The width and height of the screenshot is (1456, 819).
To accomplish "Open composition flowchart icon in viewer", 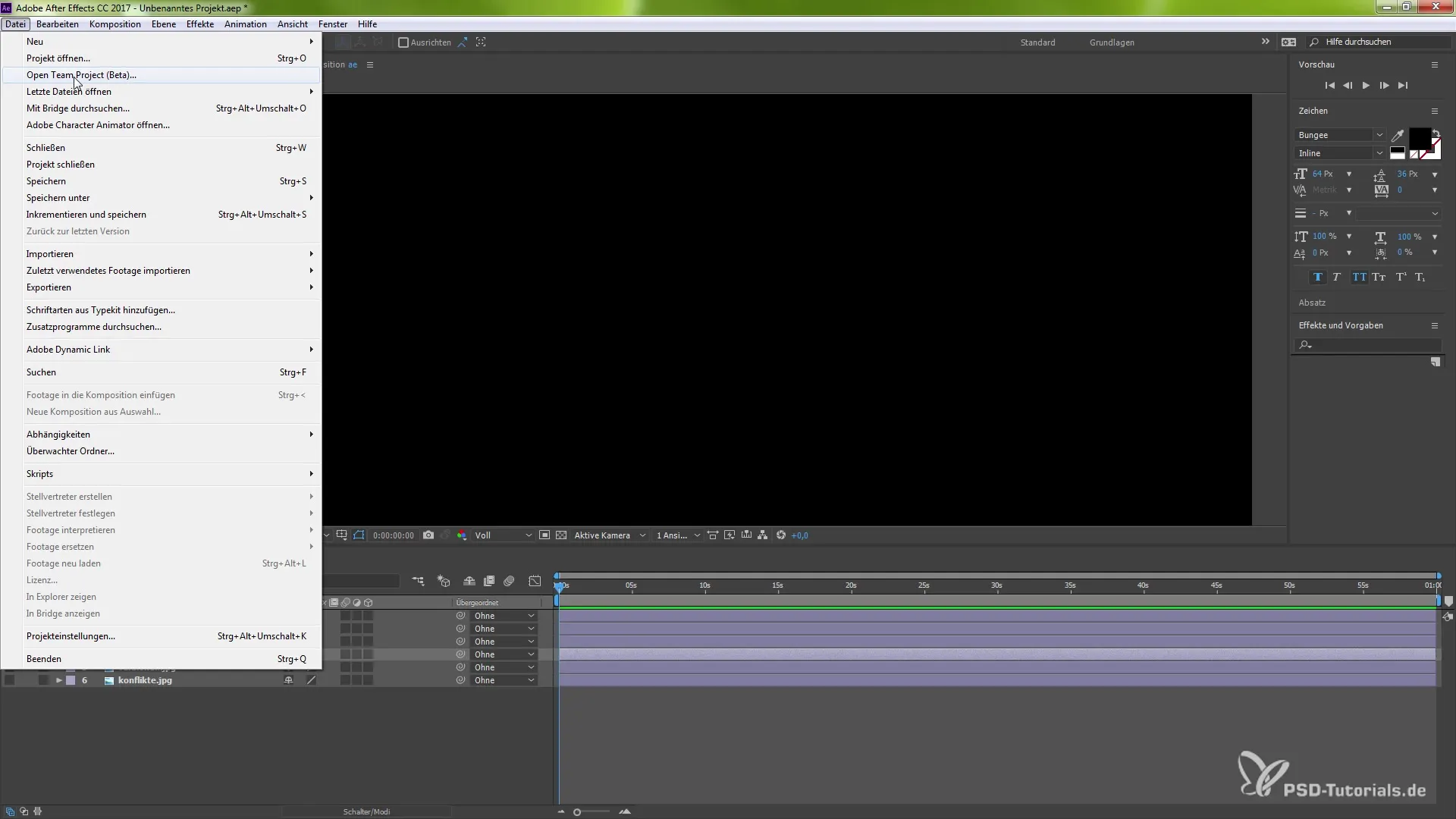I will (x=763, y=535).
